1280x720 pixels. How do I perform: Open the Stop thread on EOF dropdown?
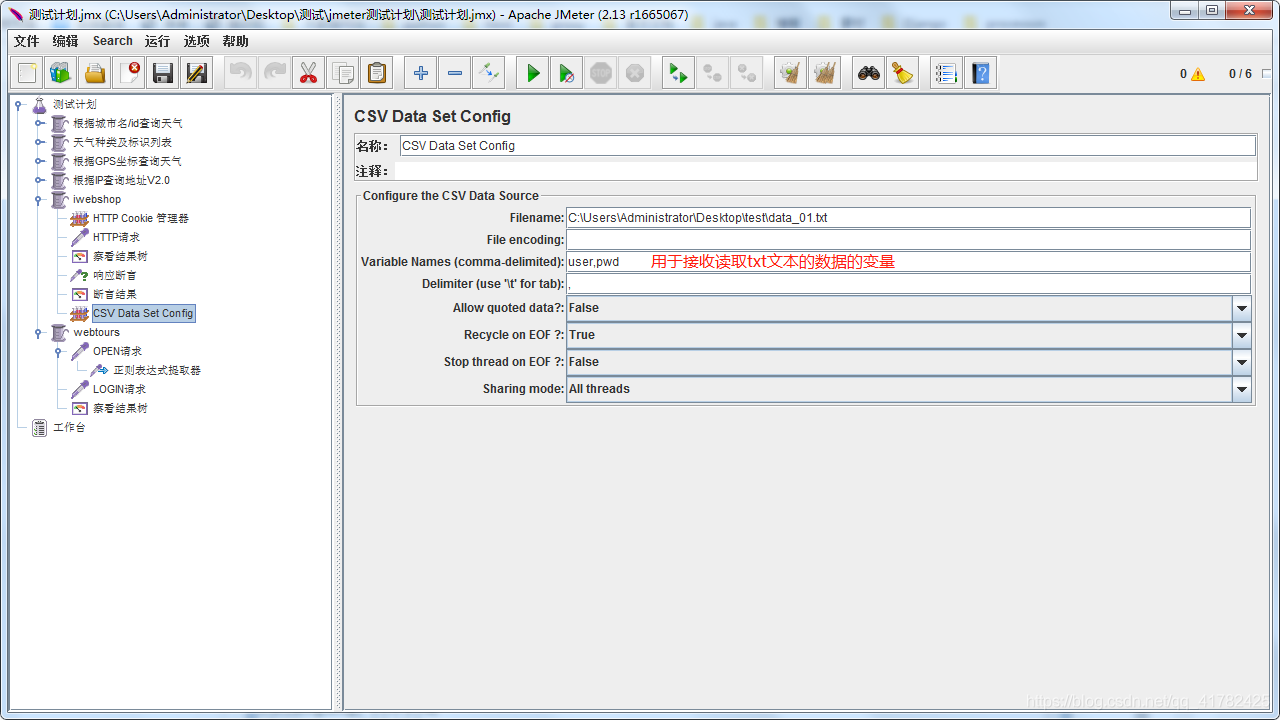coord(1242,362)
